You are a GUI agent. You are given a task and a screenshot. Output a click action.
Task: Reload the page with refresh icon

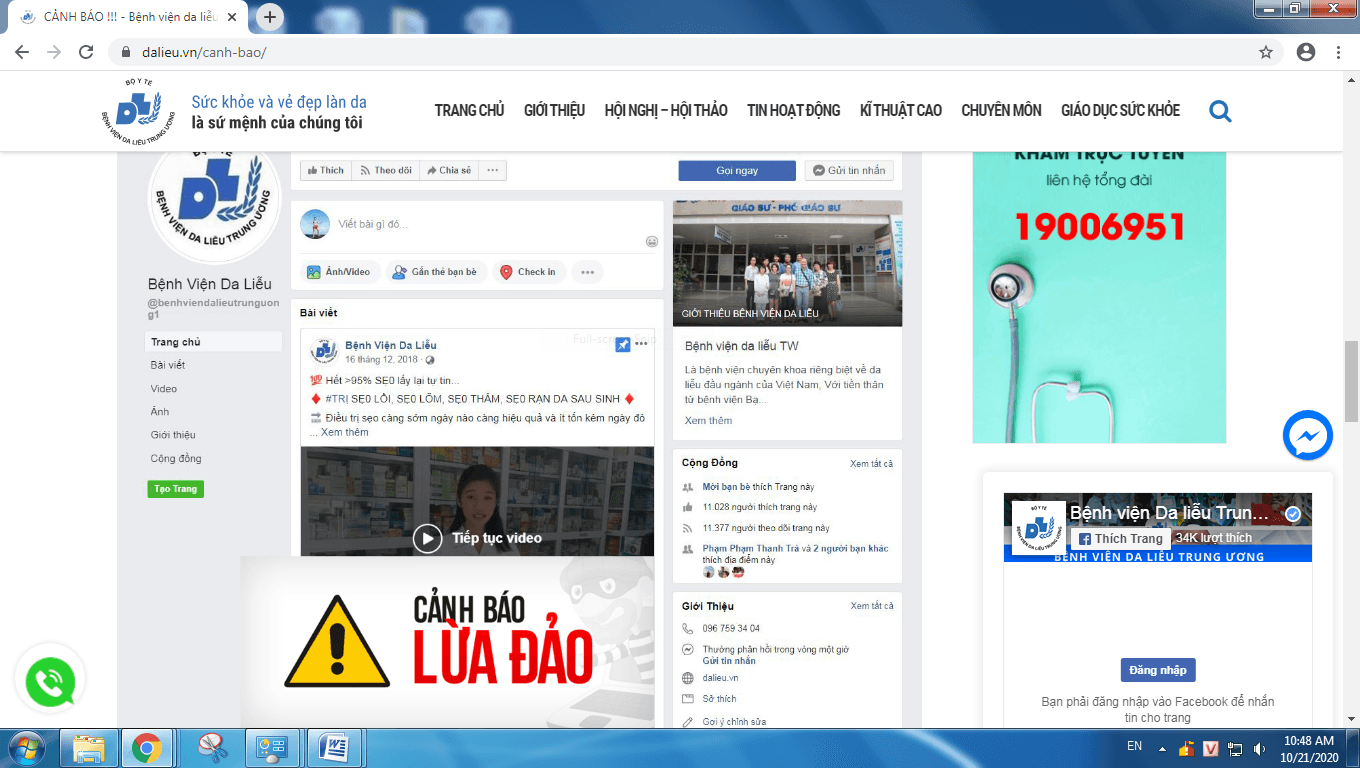tap(86, 52)
